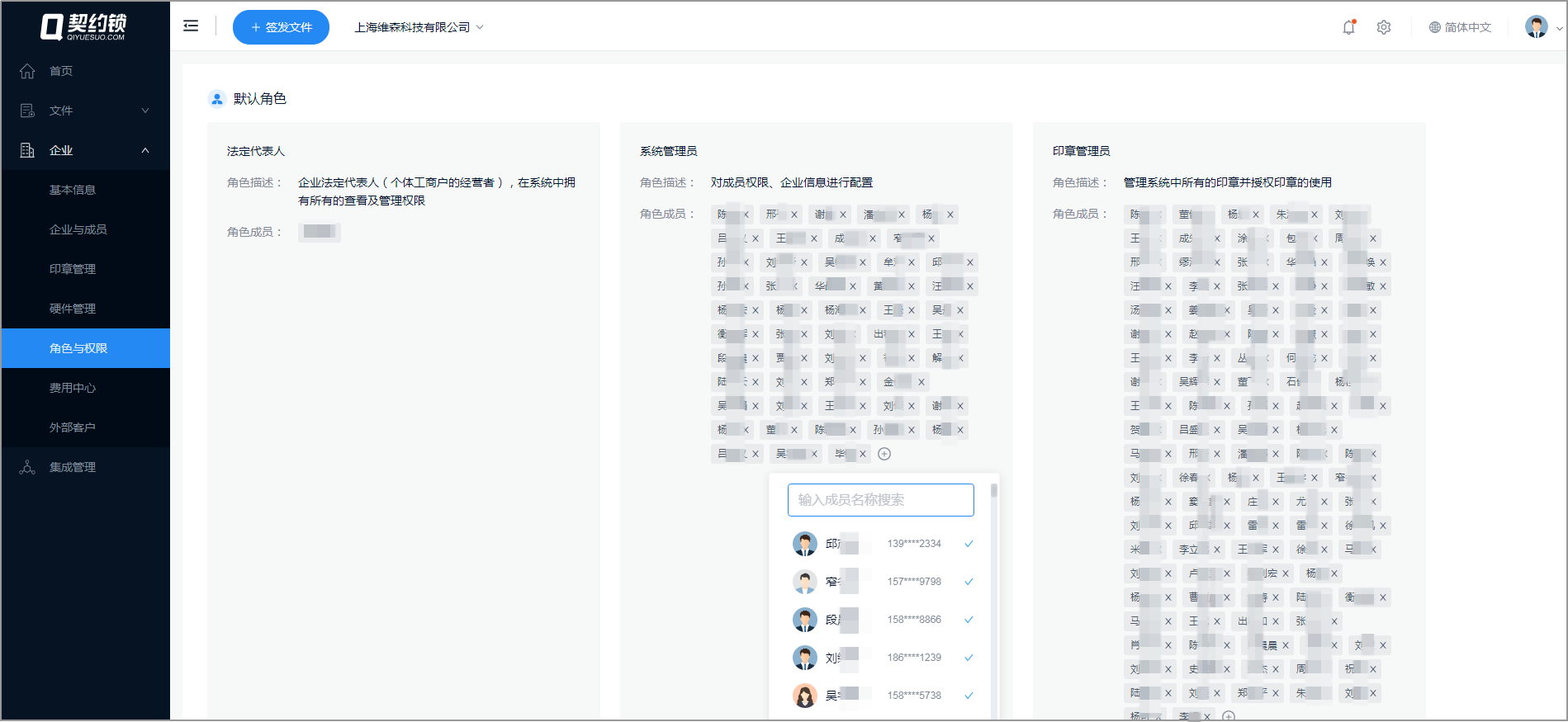This screenshot has height=722, width=1568.
Task: Open 硬件管理 submenu item
Action: [73, 309]
